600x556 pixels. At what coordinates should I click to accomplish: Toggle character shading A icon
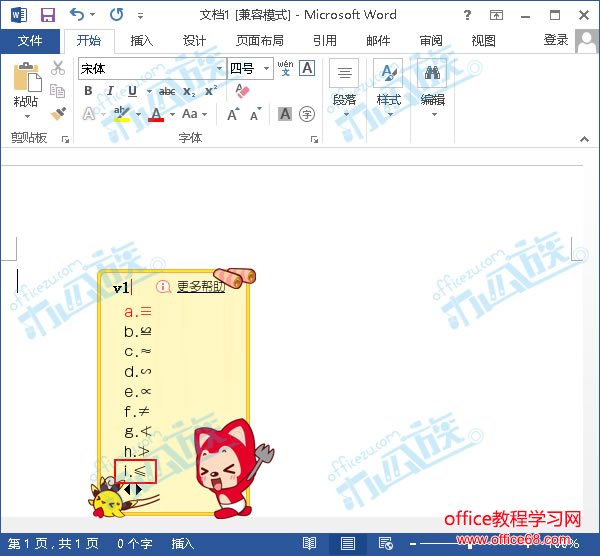coord(285,114)
